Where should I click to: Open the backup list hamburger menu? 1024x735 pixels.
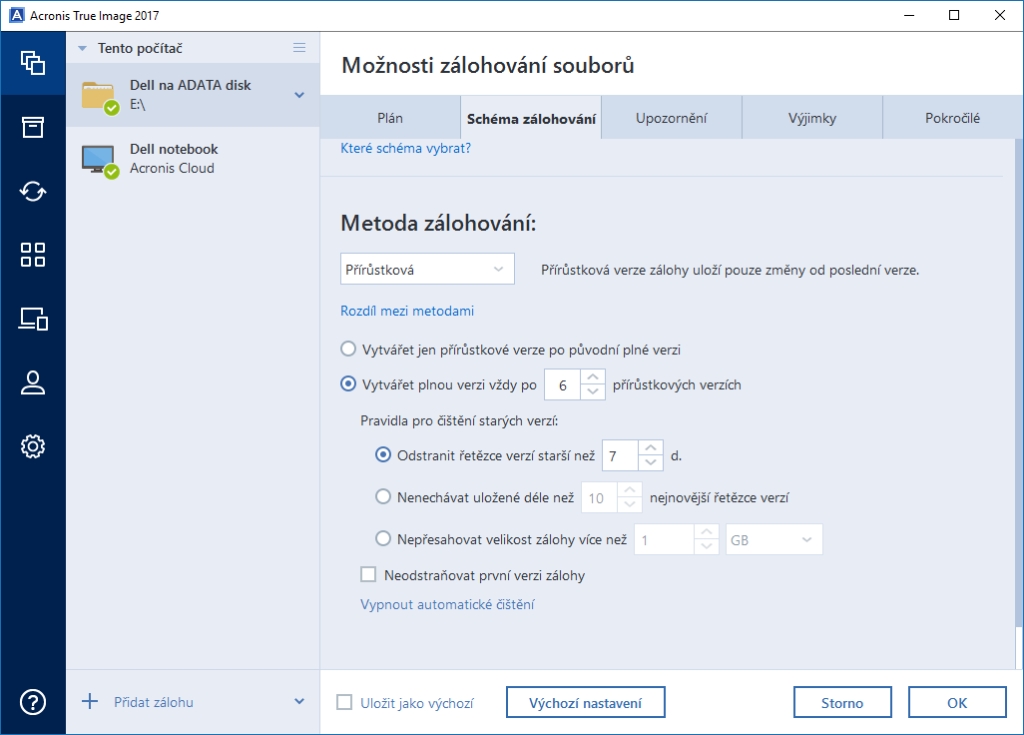click(x=299, y=48)
